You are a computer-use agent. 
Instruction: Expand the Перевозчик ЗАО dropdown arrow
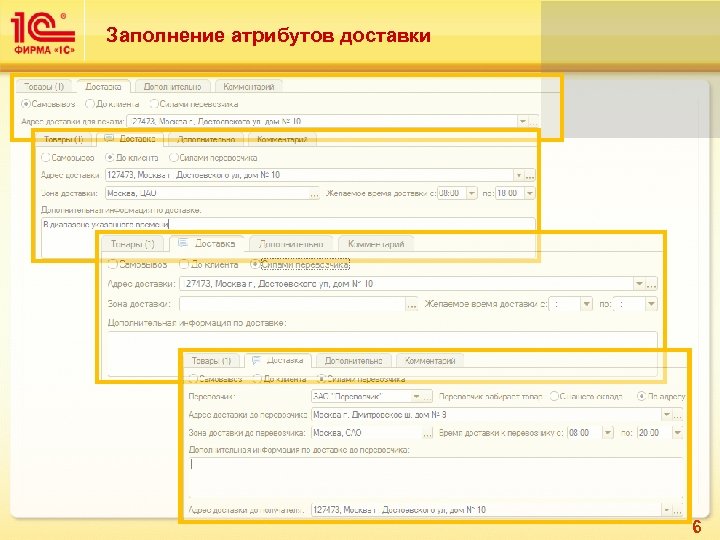[x=416, y=396]
